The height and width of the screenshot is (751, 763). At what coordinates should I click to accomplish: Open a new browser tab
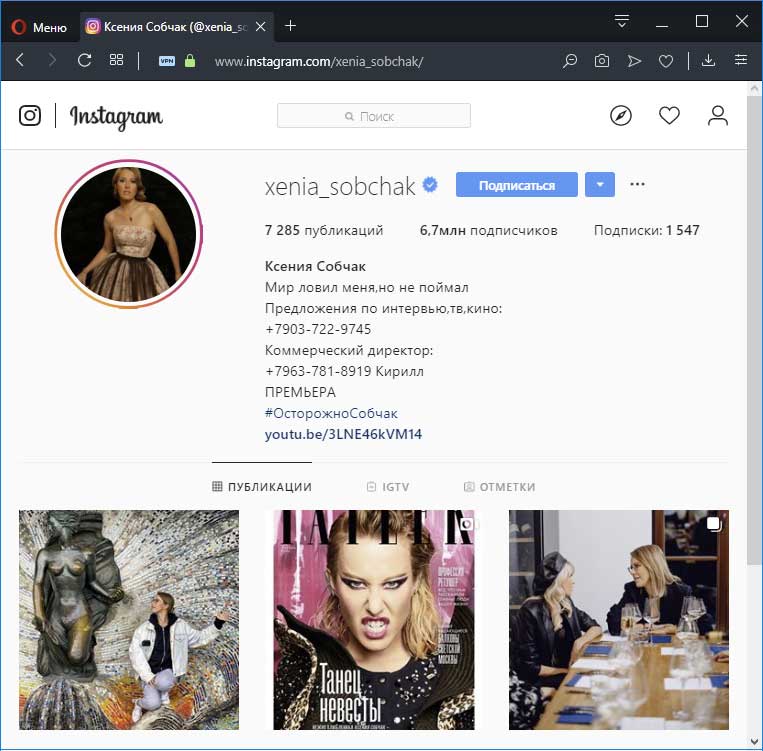[x=291, y=26]
